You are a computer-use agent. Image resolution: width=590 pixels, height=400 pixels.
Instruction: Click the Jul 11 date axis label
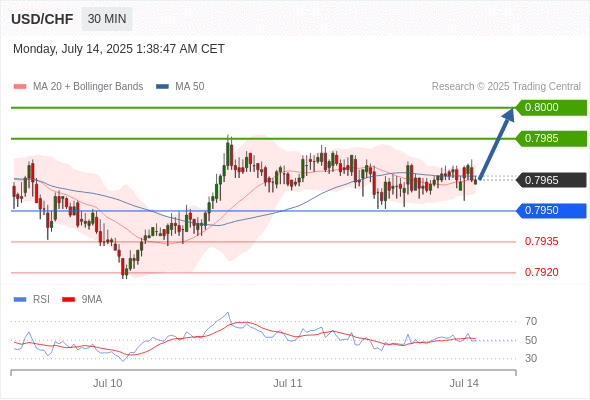(288, 383)
